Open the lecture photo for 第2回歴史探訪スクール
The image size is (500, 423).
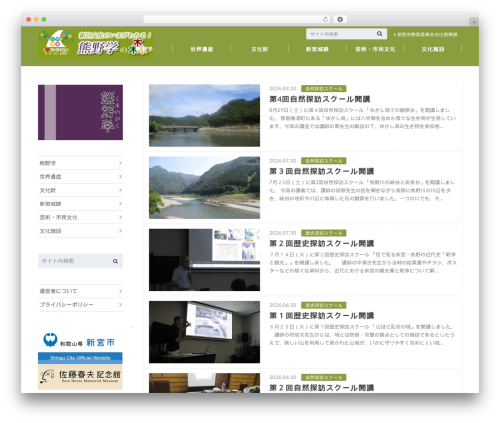click(x=204, y=260)
